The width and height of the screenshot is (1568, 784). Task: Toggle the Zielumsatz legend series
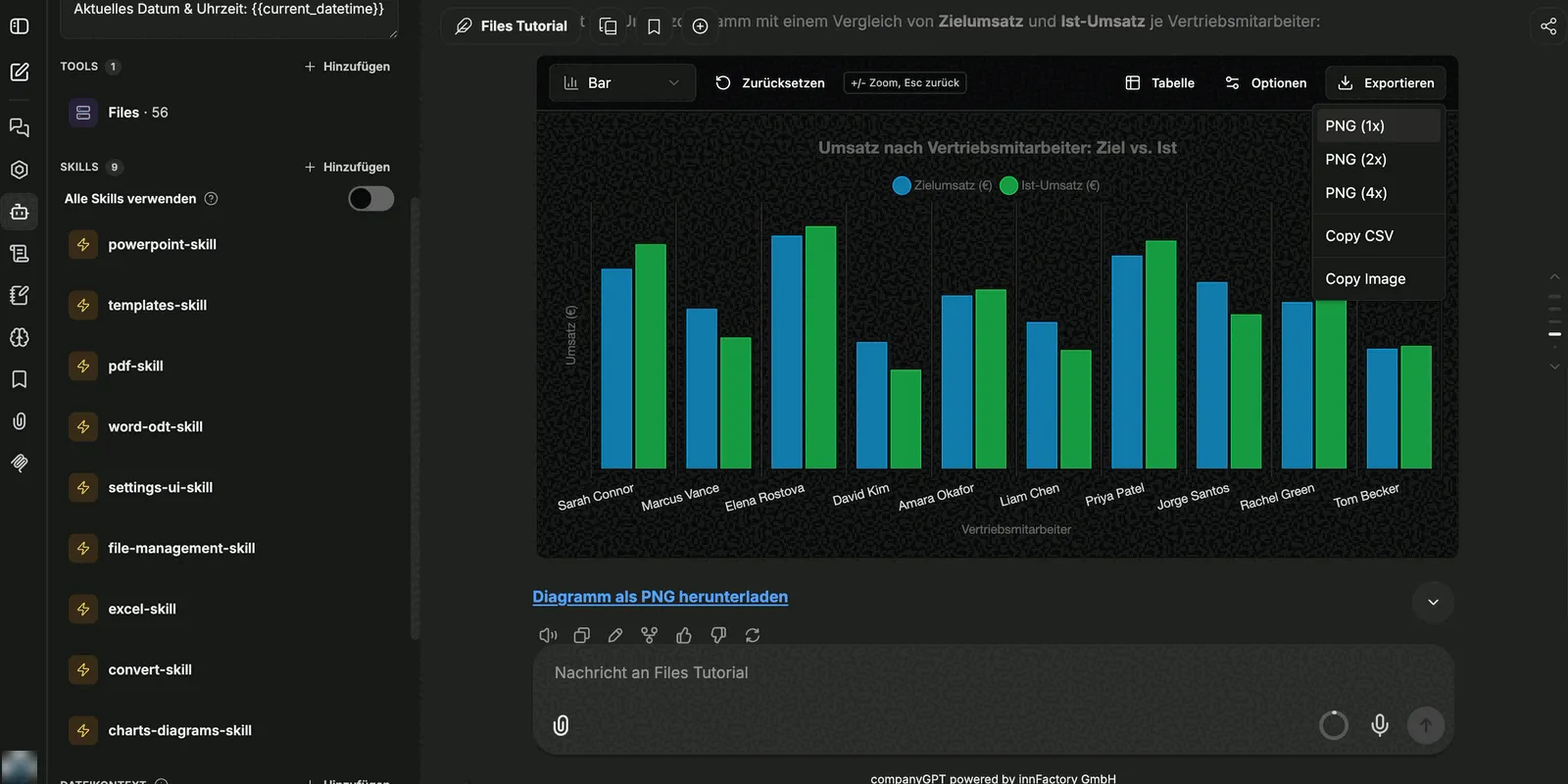pos(943,185)
